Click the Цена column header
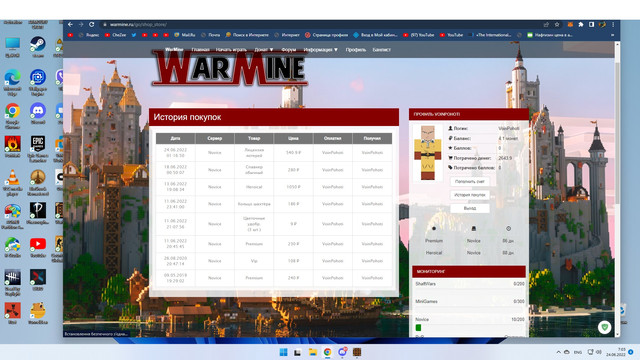Screen dimensions: 640x360 coord(293,138)
